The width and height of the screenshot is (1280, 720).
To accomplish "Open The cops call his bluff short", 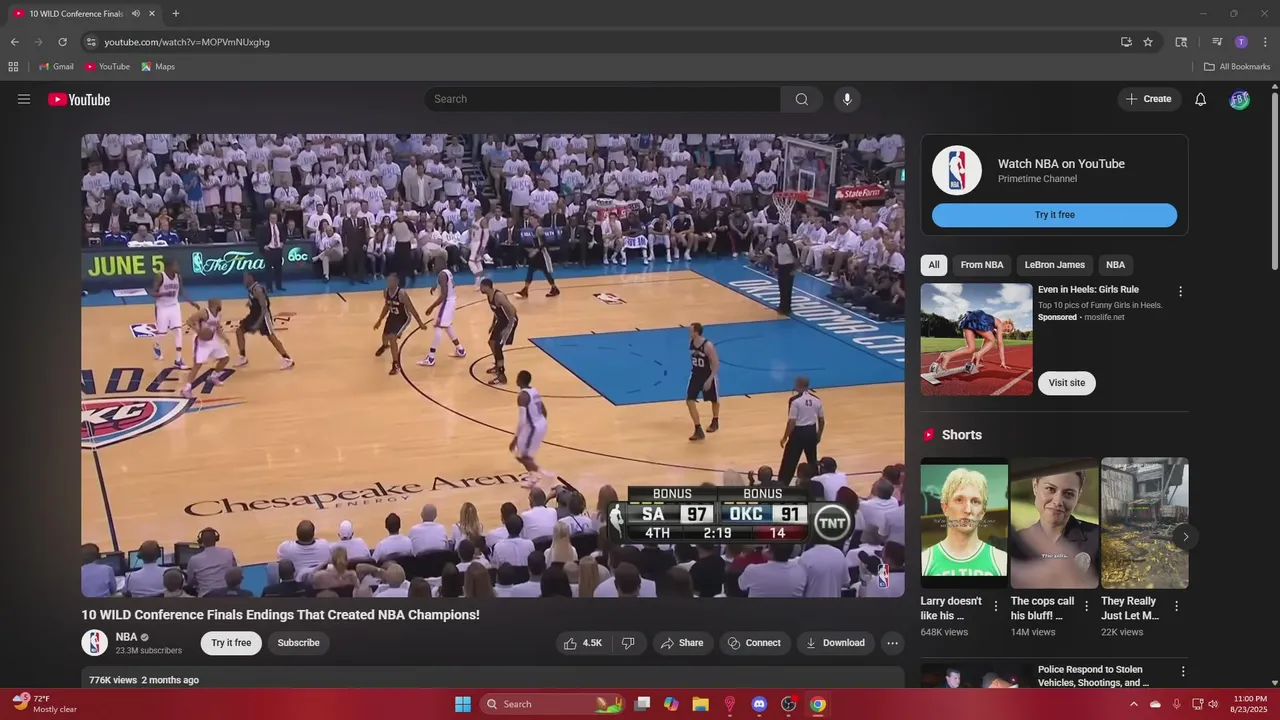I will coord(1054,523).
